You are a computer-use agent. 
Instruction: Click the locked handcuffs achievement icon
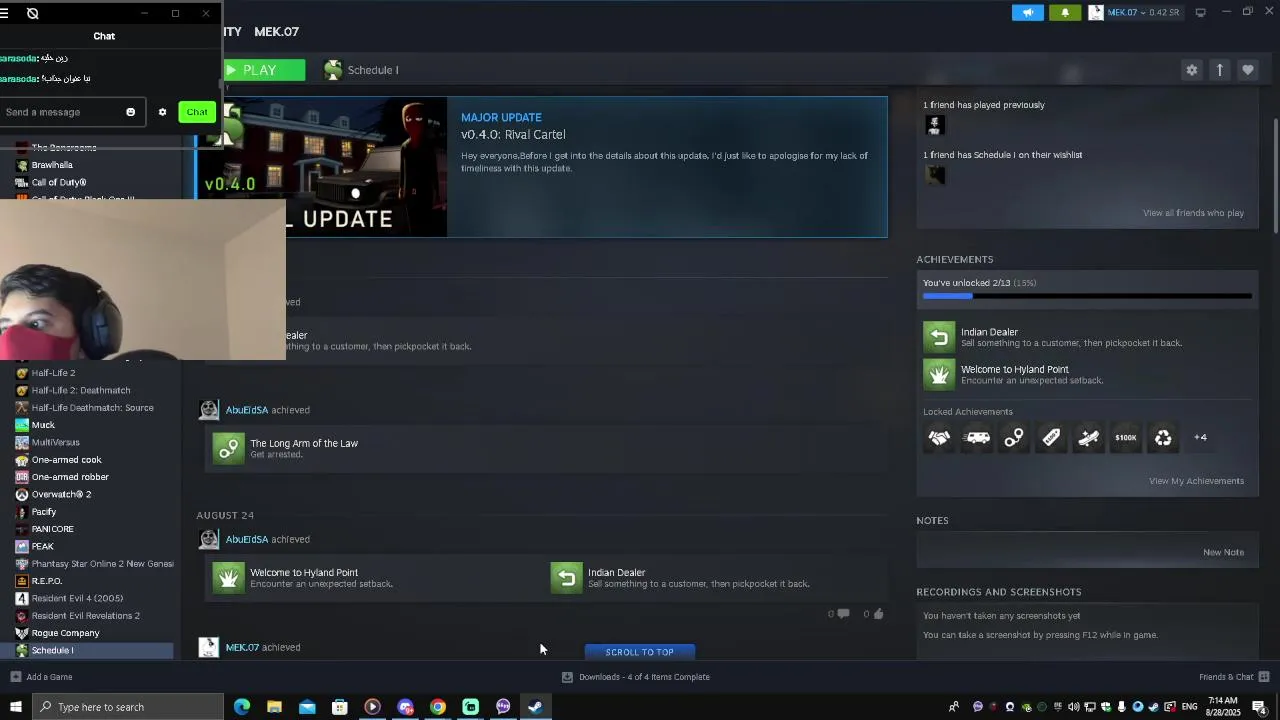(x=1014, y=437)
